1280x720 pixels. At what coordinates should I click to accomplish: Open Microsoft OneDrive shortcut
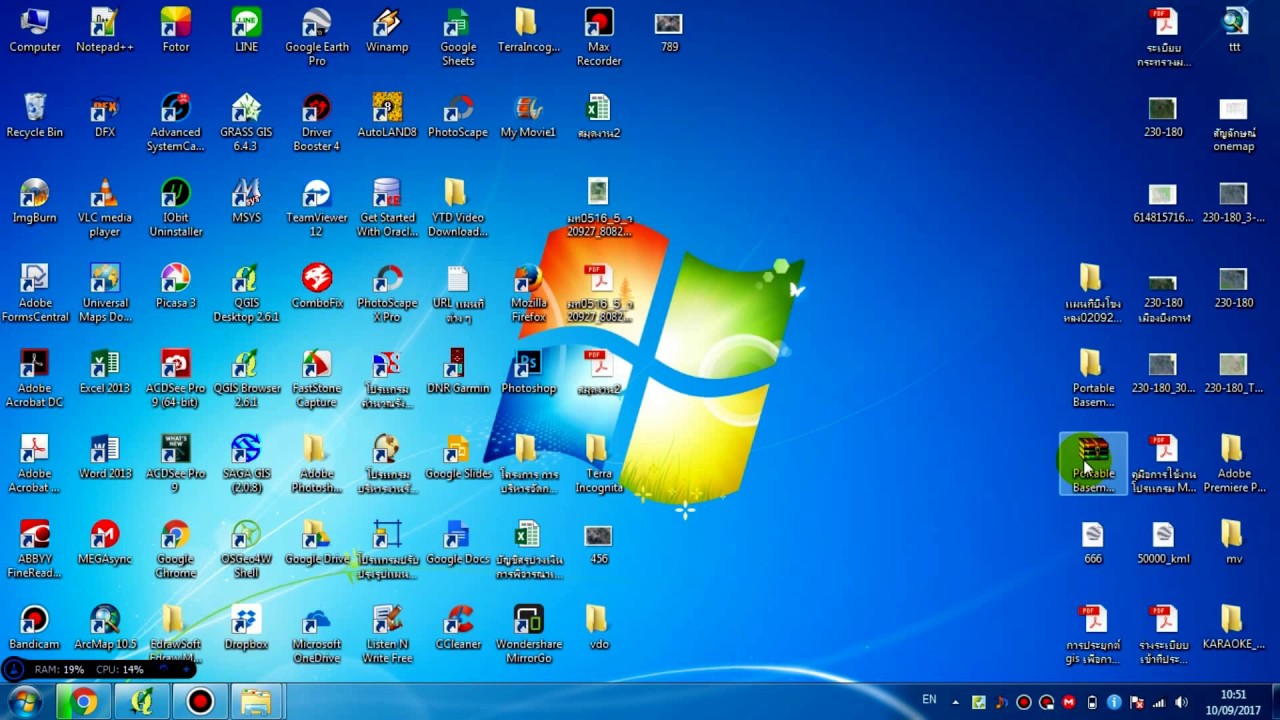pyautogui.click(x=317, y=634)
